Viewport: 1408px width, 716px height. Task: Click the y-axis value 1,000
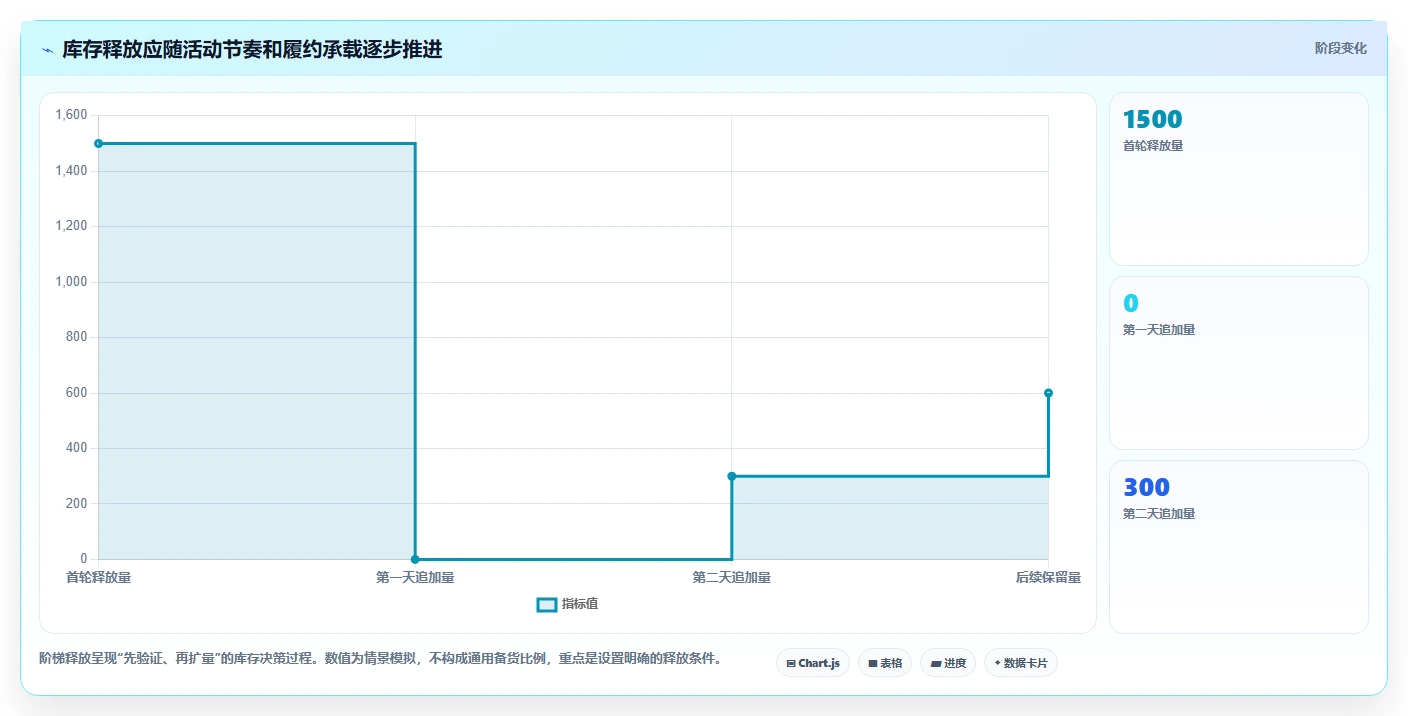[x=71, y=282]
